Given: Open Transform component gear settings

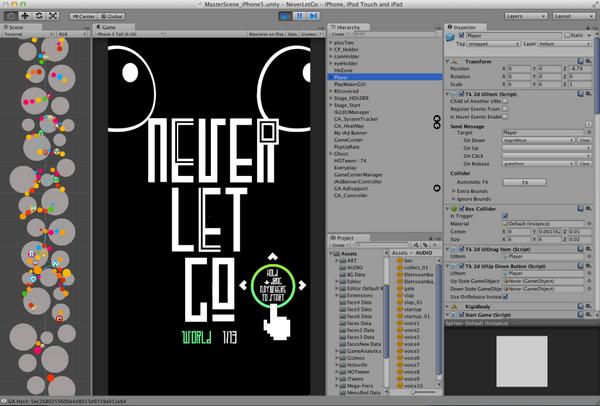Looking at the screenshot, I should (589, 61).
